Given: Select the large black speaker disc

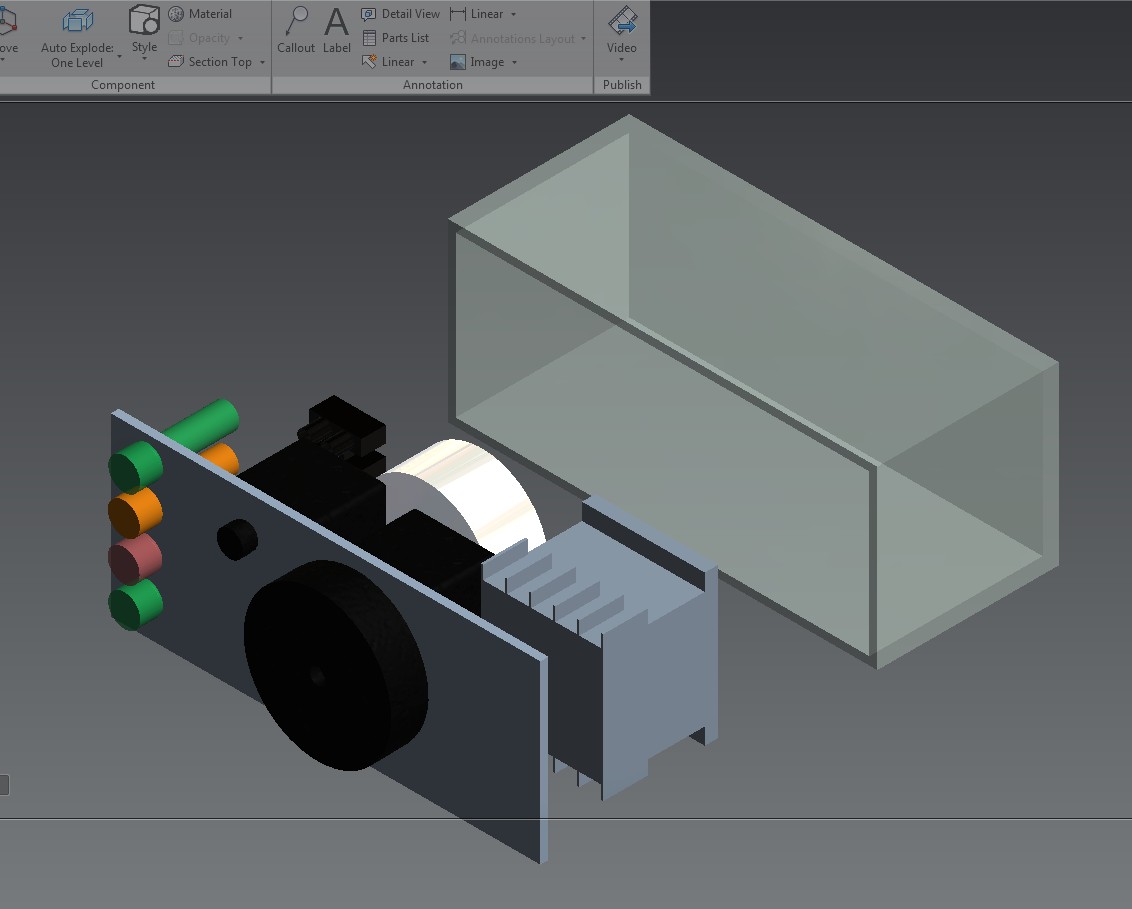Looking at the screenshot, I should pyautogui.click(x=336, y=665).
